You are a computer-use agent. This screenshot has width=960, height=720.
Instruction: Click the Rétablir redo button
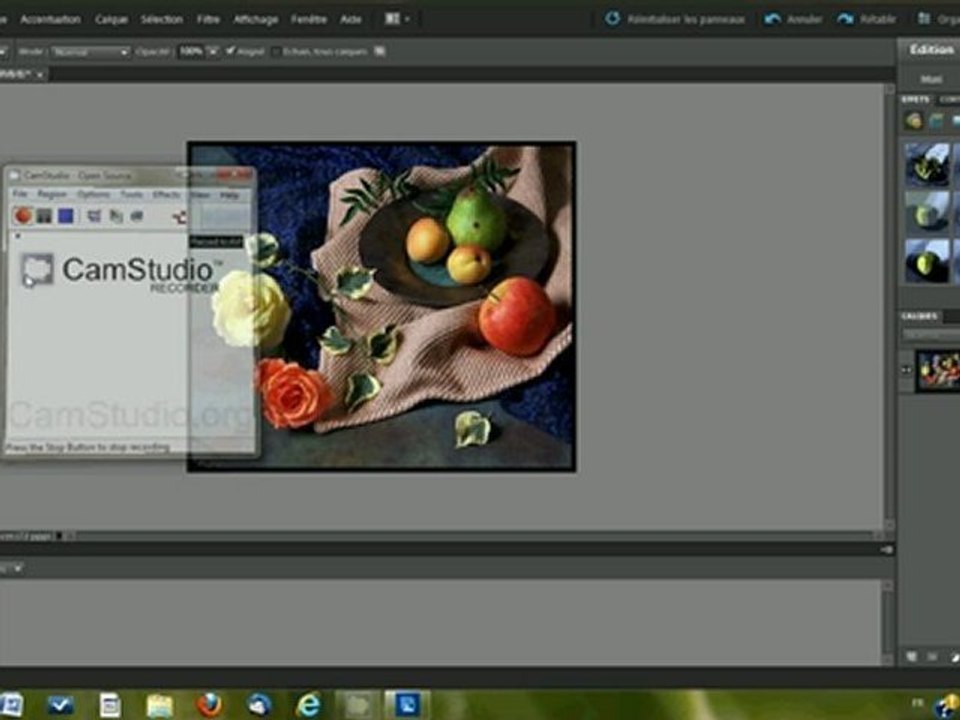pyautogui.click(x=866, y=19)
